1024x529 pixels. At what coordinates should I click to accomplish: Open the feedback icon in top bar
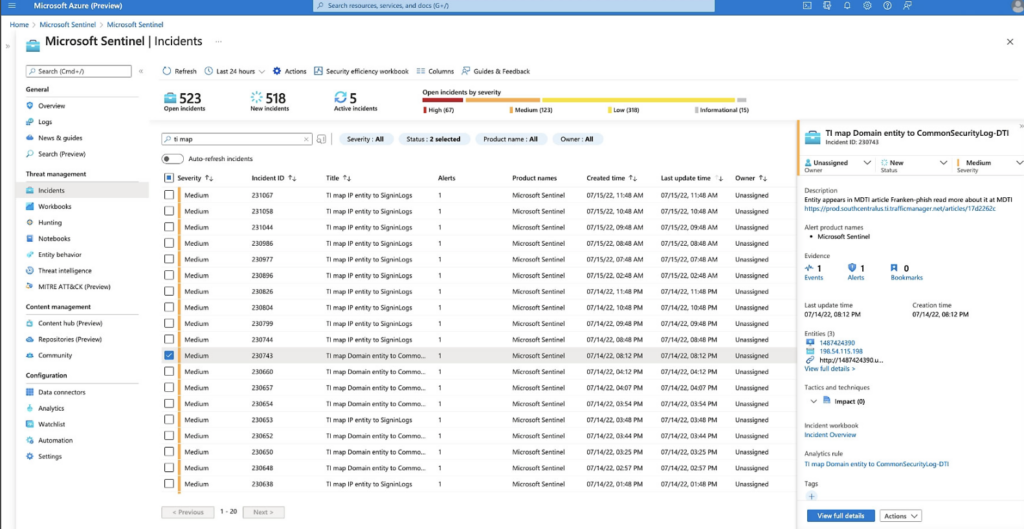coord(907,5)
